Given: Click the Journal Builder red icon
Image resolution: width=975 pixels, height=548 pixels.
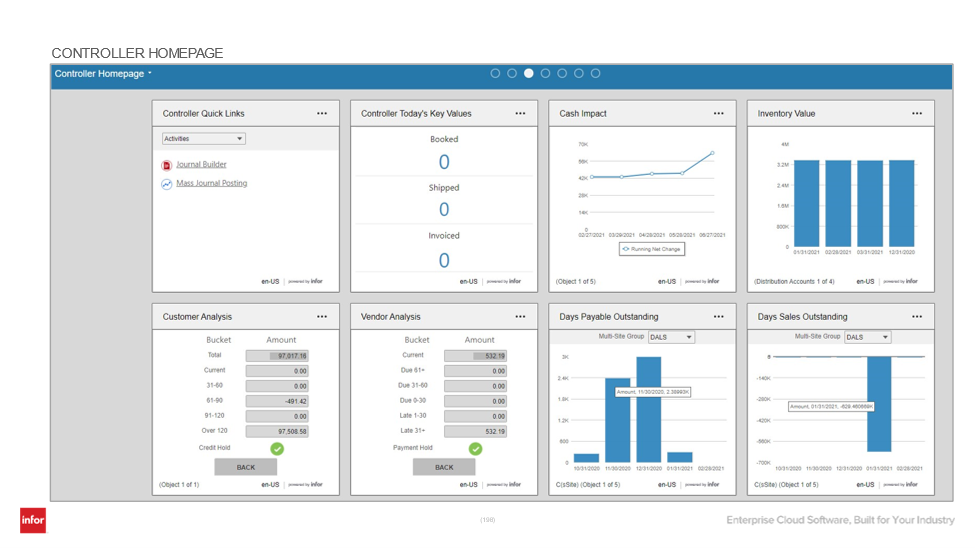Looking at the screenshot, I should pyautogui.click(x=167, y=165).
